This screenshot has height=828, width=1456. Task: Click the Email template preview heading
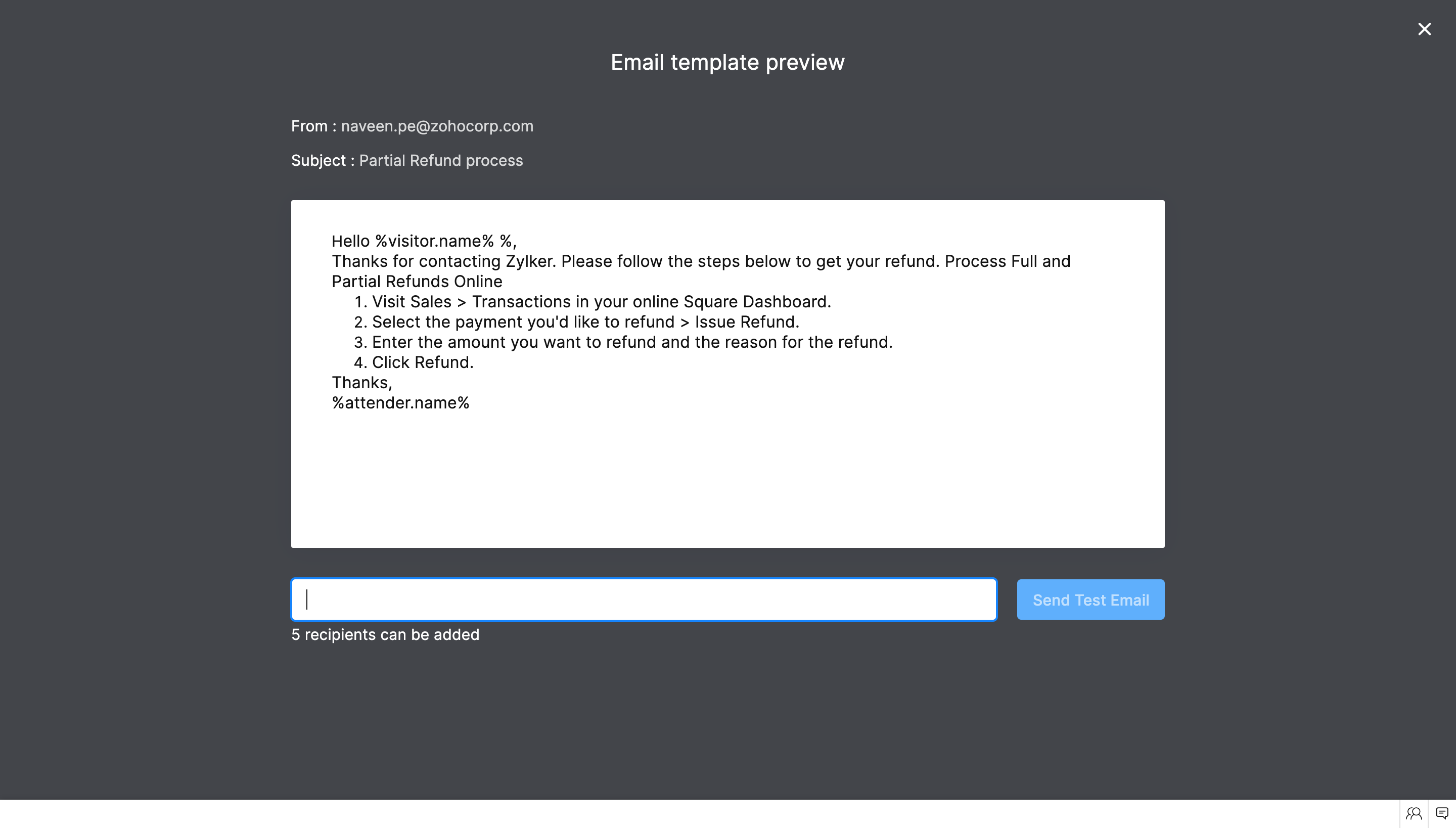click(x=727, y=63)
